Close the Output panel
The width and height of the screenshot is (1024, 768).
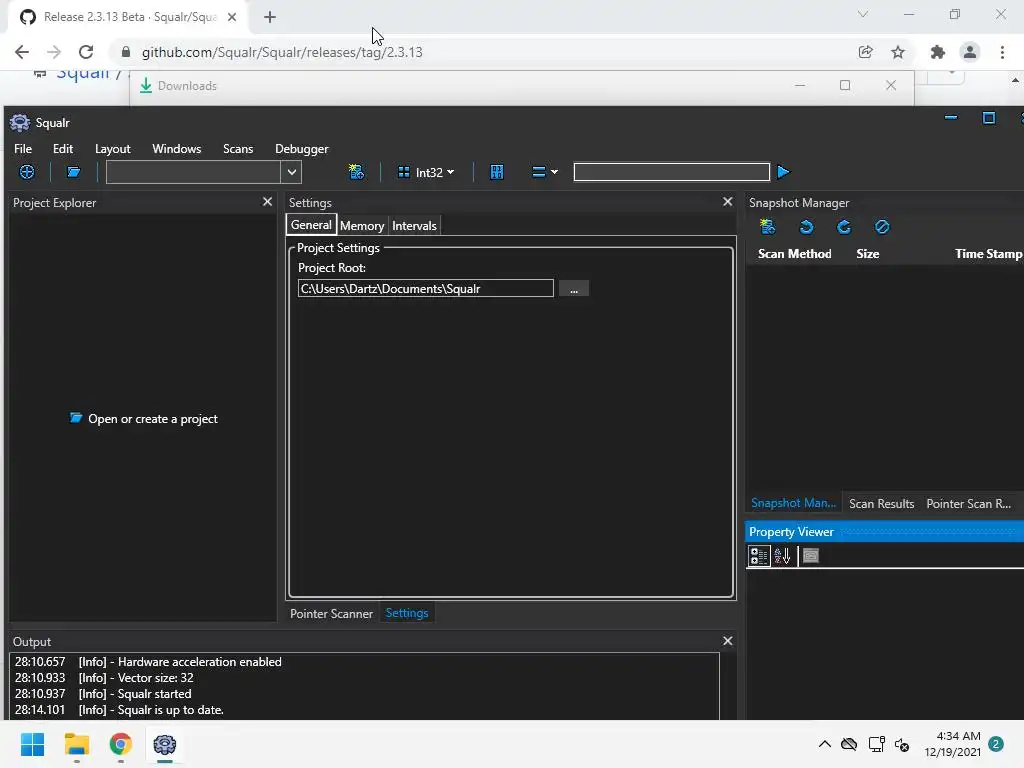728,641
